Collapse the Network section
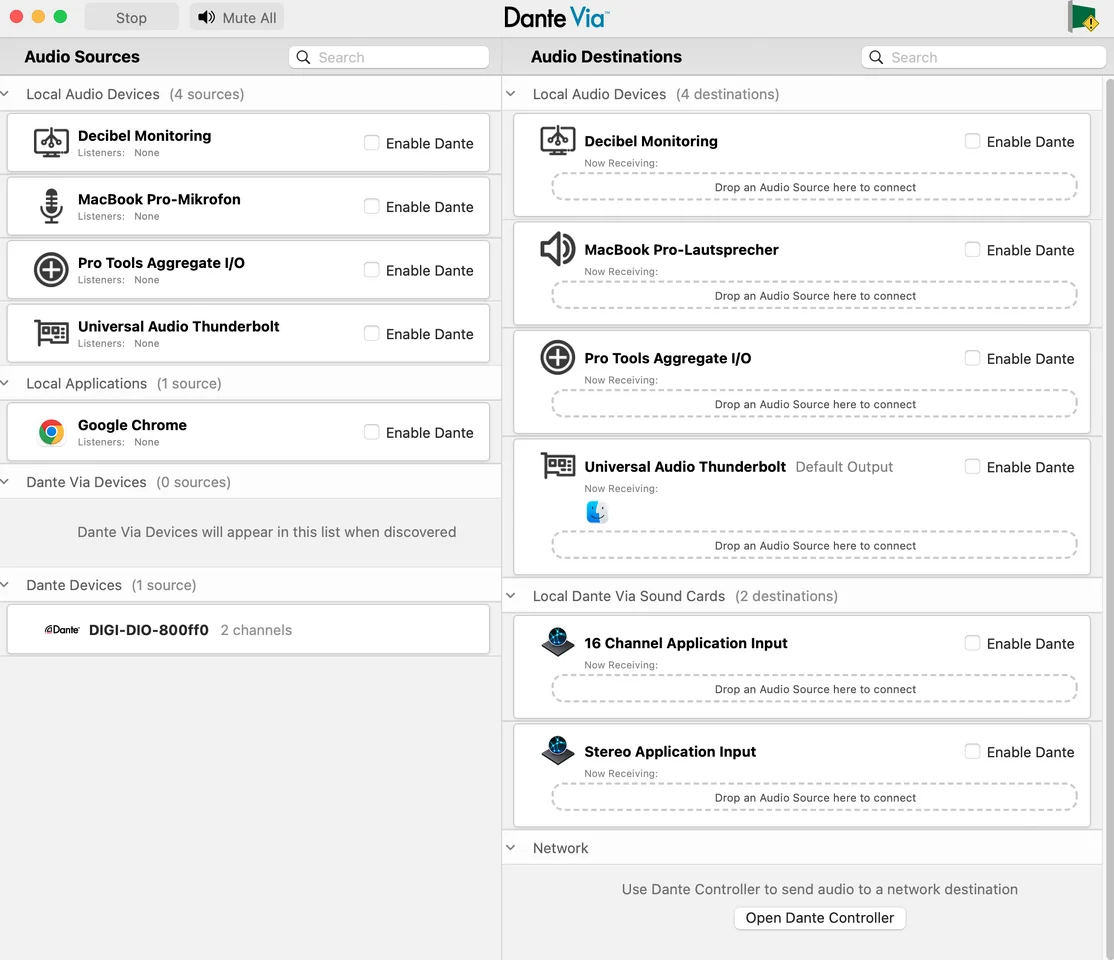Viewport: 1114px width, 960px height. coord(511,848)
